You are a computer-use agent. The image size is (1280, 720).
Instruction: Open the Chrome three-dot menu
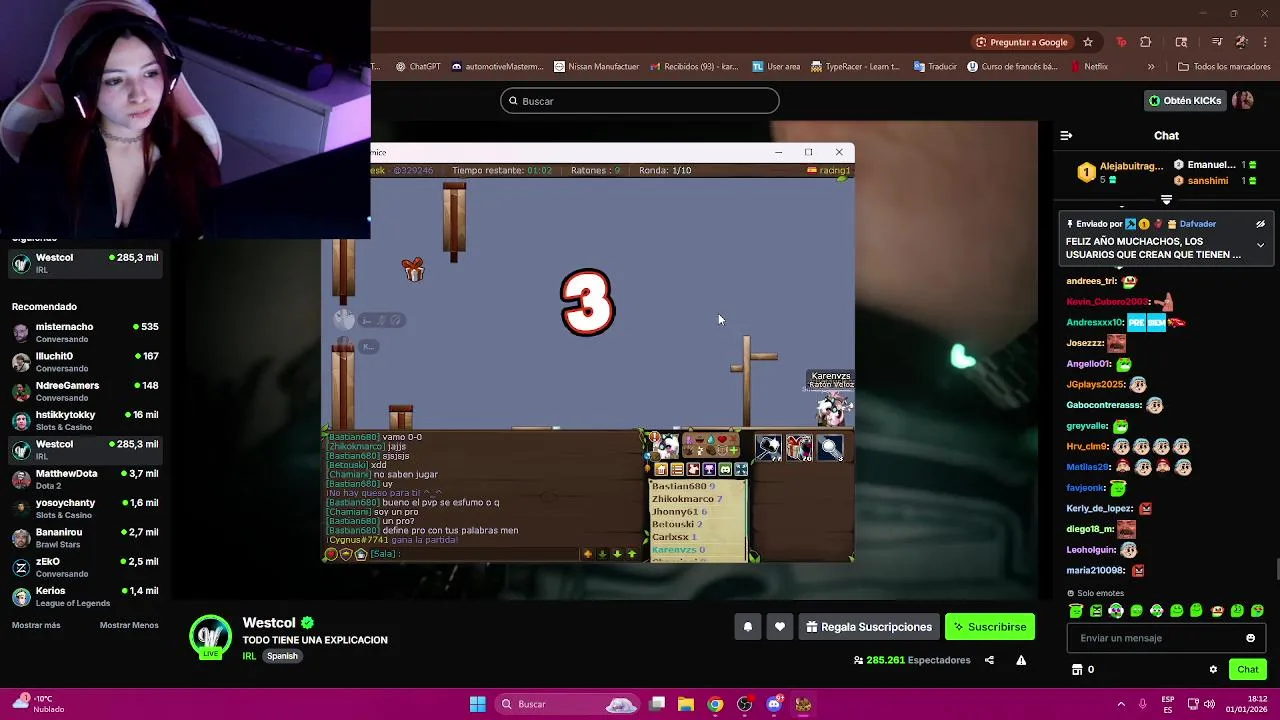click(1266, 42)
